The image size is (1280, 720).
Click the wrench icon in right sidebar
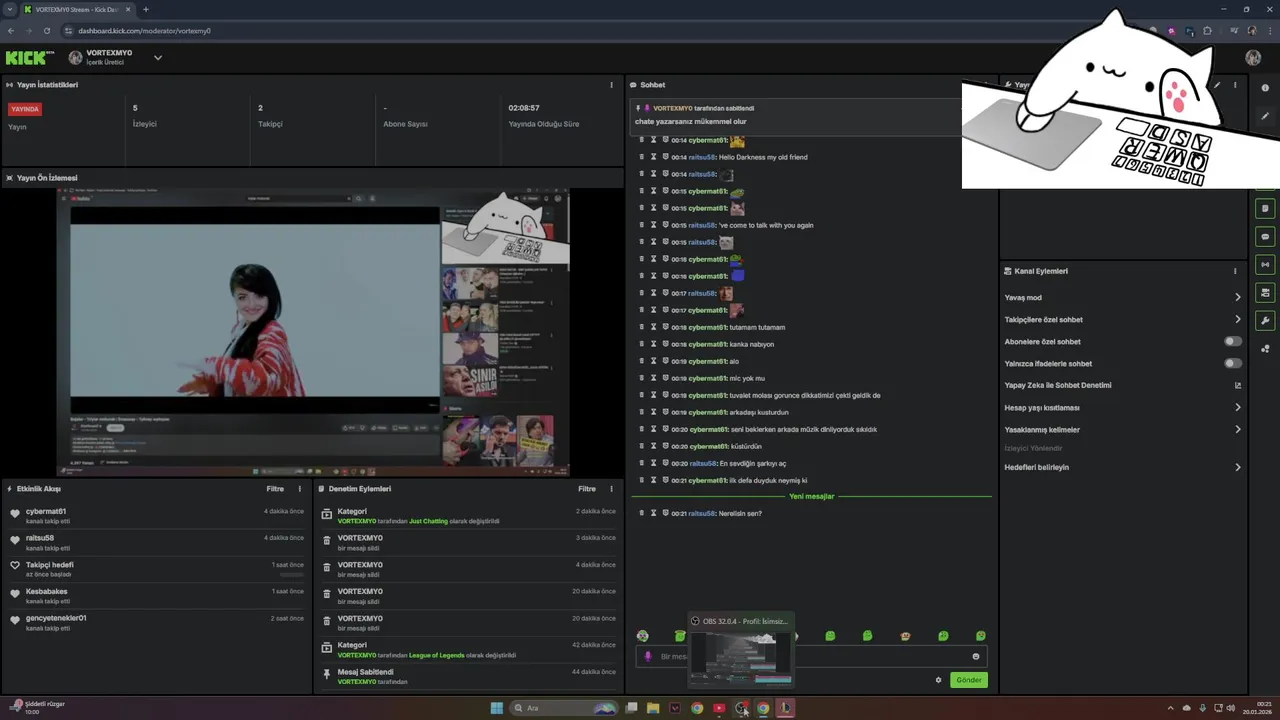pos(1265,321)
